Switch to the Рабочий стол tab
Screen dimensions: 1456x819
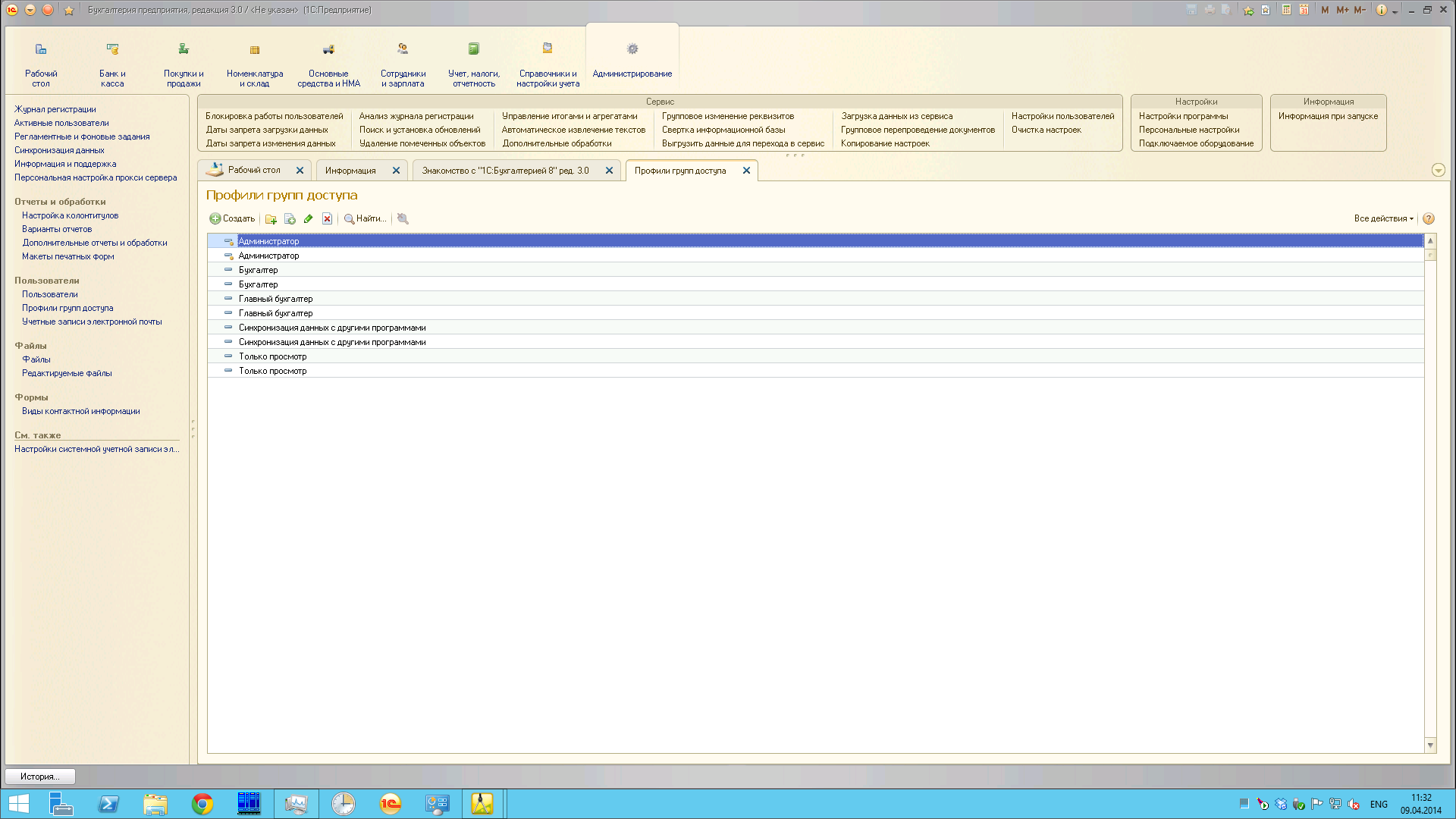(x=254, y=171)
